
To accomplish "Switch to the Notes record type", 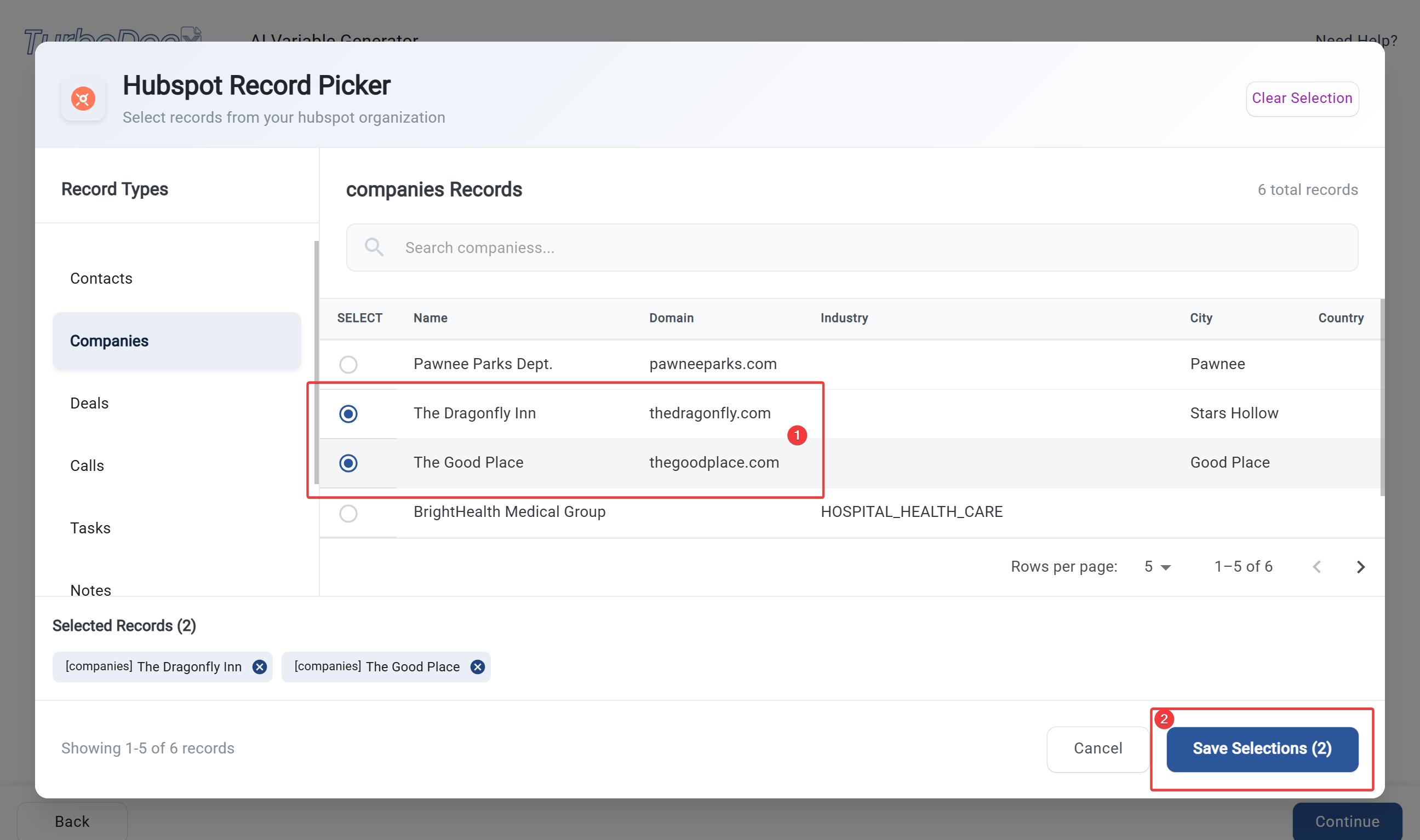I will tap(176, 590).
